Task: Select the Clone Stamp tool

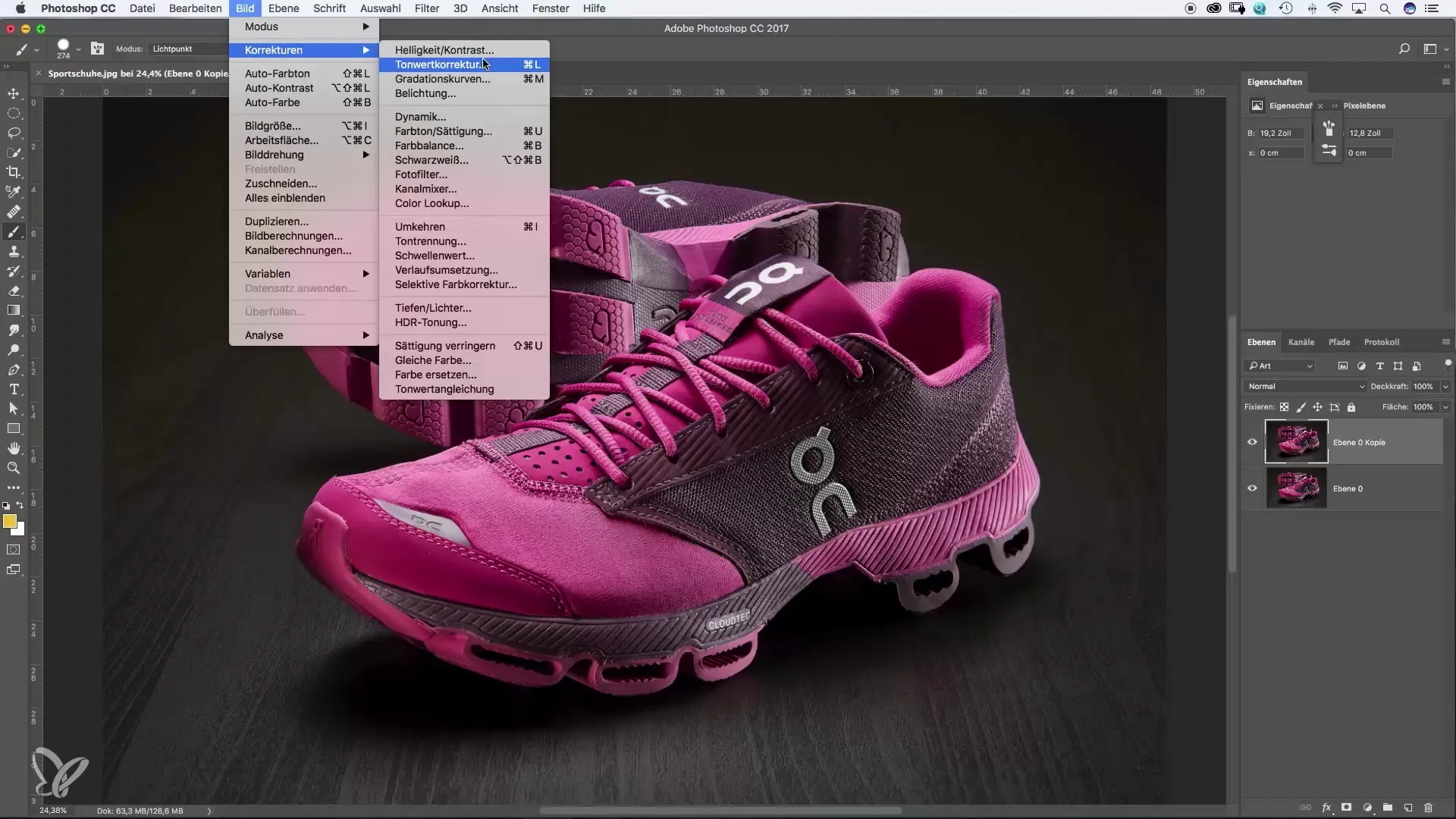Action: pos(14,251)
